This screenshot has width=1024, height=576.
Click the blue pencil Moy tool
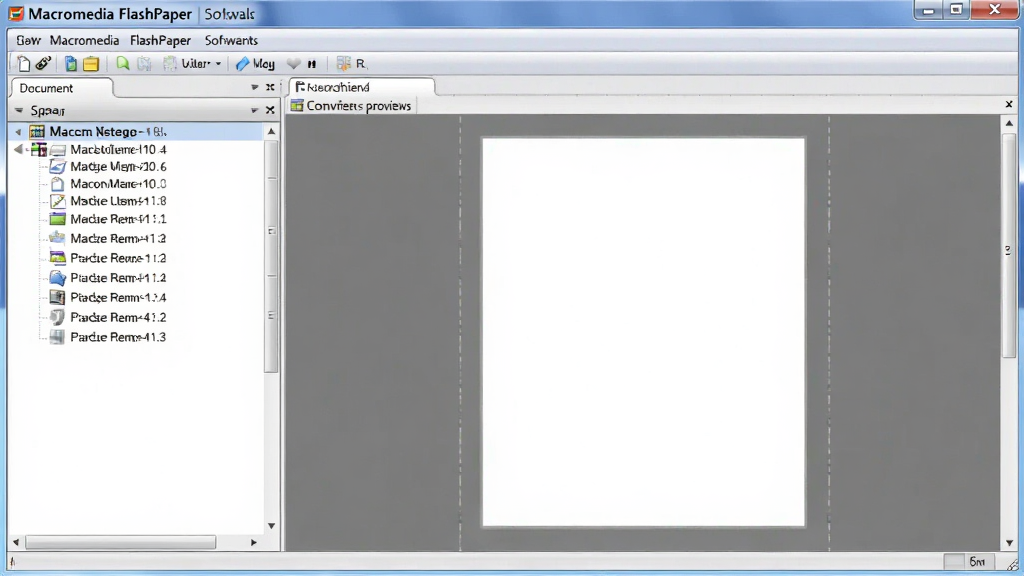(255, 63)
